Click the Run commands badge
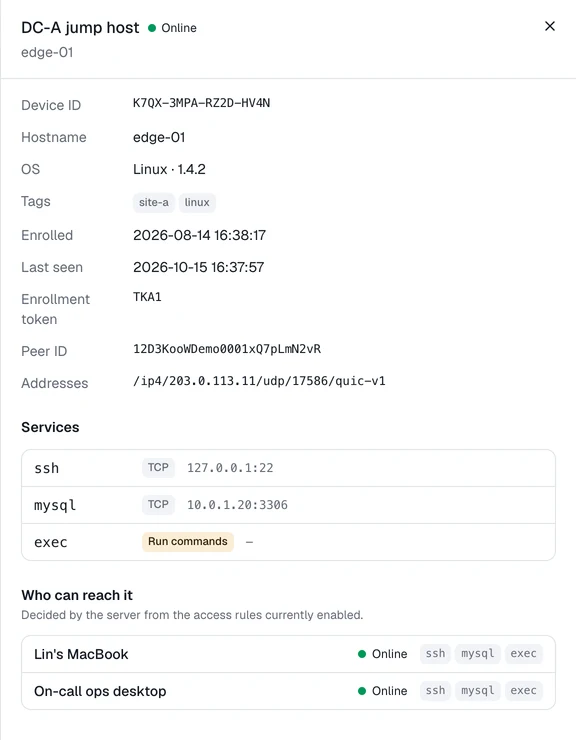This screenshot has width=576, height=740. pyautogui.click(x=188, y=541)
